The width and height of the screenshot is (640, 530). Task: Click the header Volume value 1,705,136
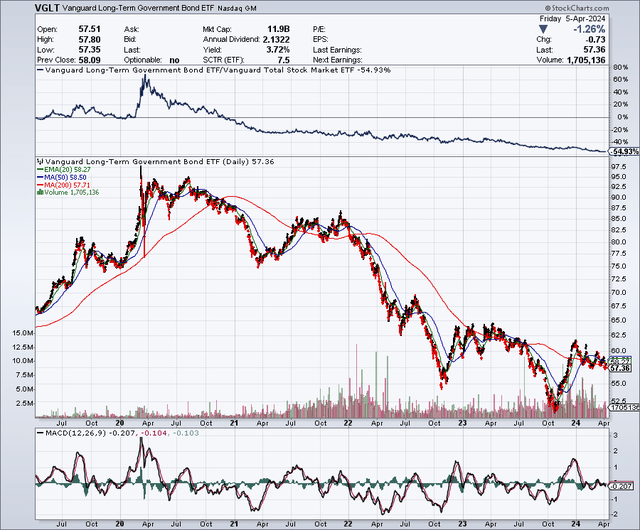point(586,60)
